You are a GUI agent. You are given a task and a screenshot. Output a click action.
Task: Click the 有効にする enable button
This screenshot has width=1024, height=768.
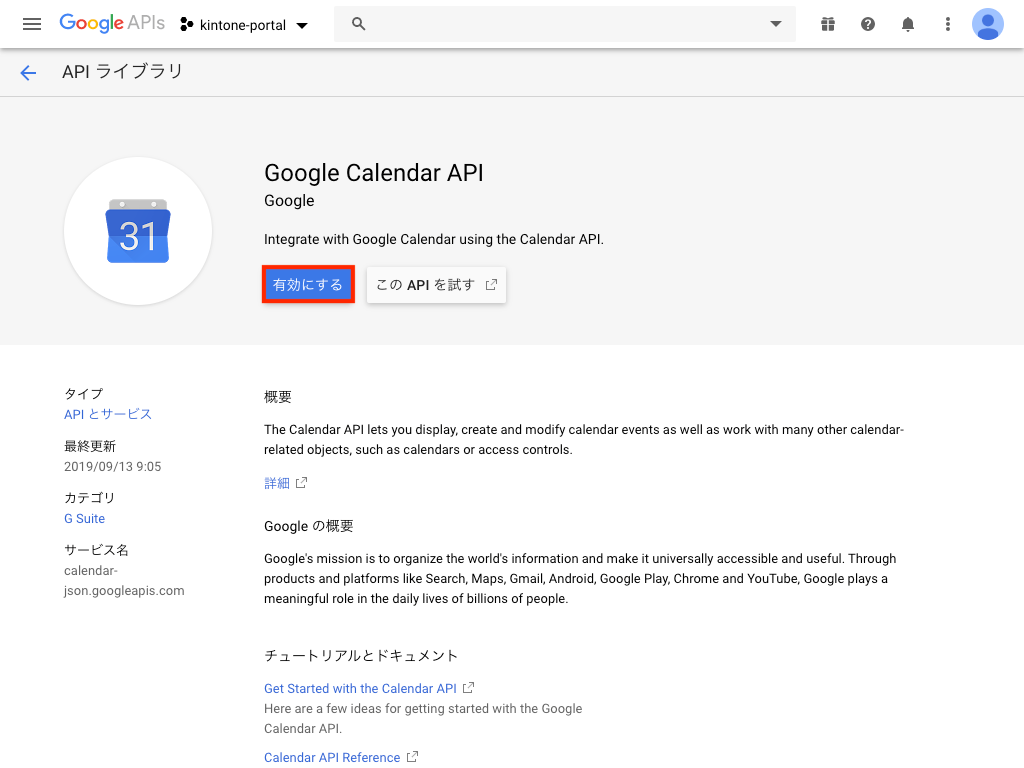click(x=308, y=285)
